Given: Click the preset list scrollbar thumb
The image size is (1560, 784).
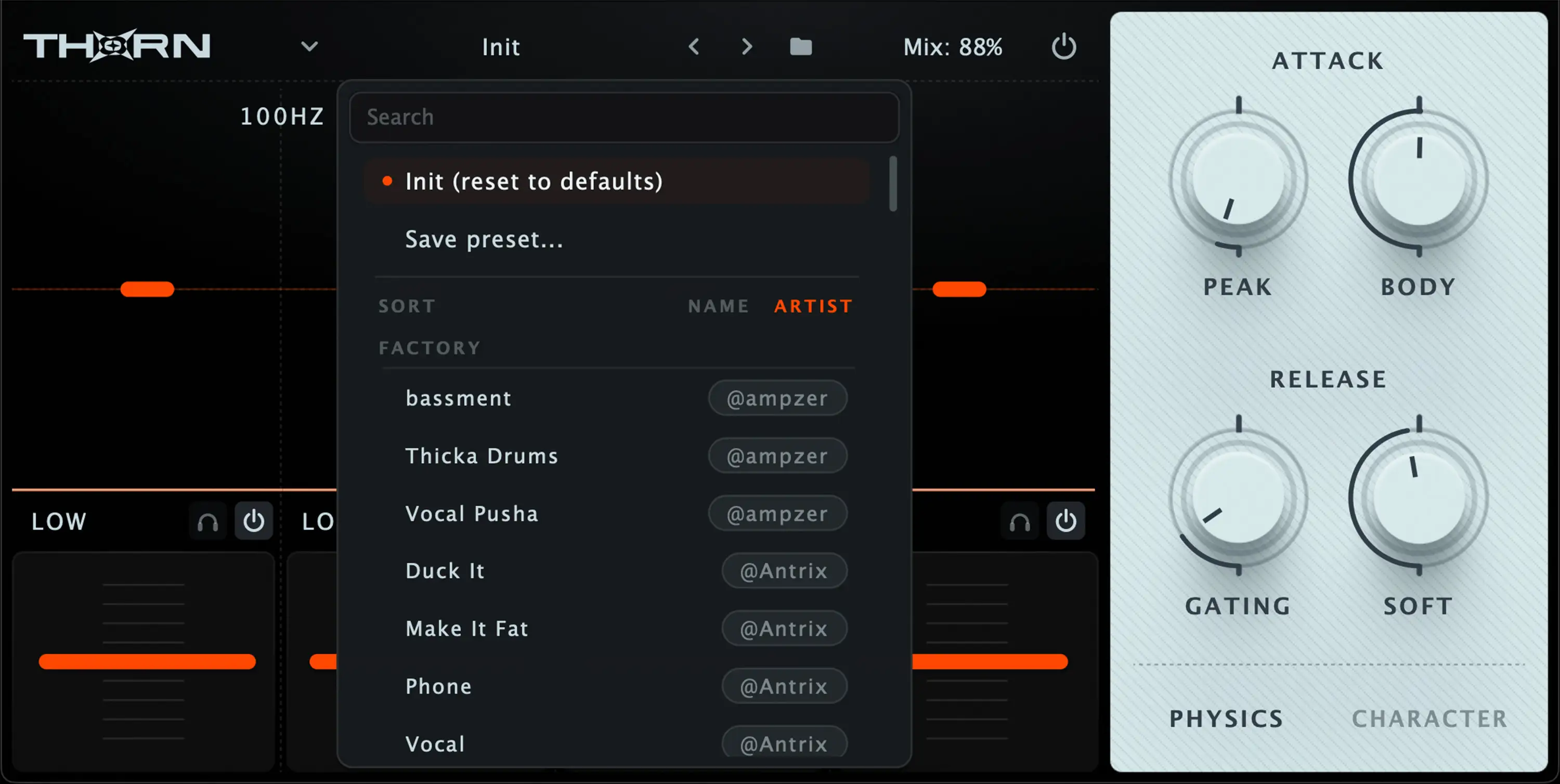Looking at the screenshot, I should point(893,184).
